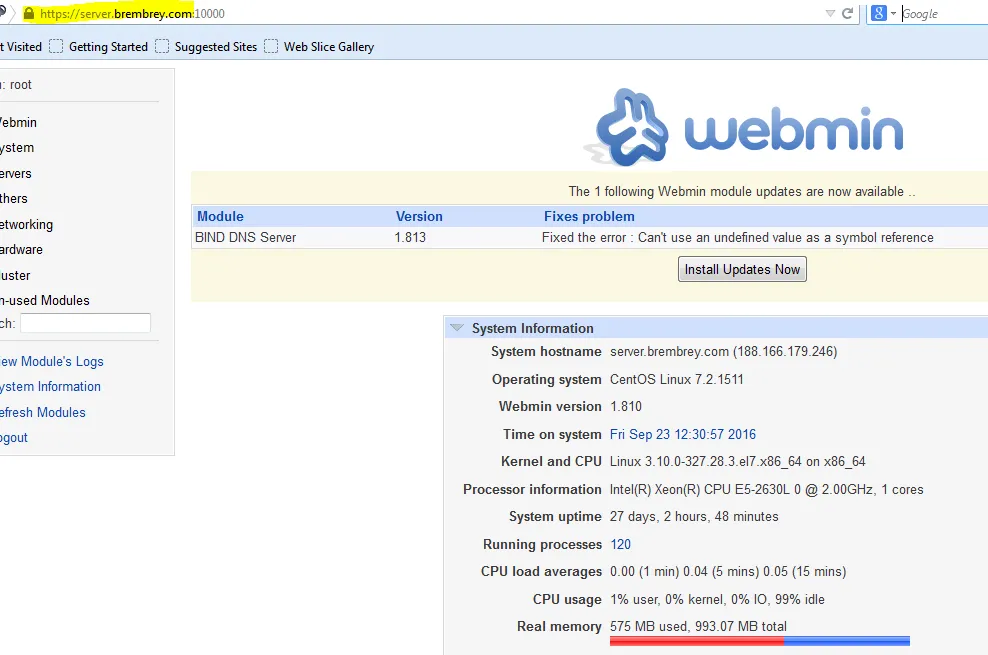Viewport: 988px width, 655px height.
Task: Open the Web Slice Gallery bookmark
Action: 319,47
